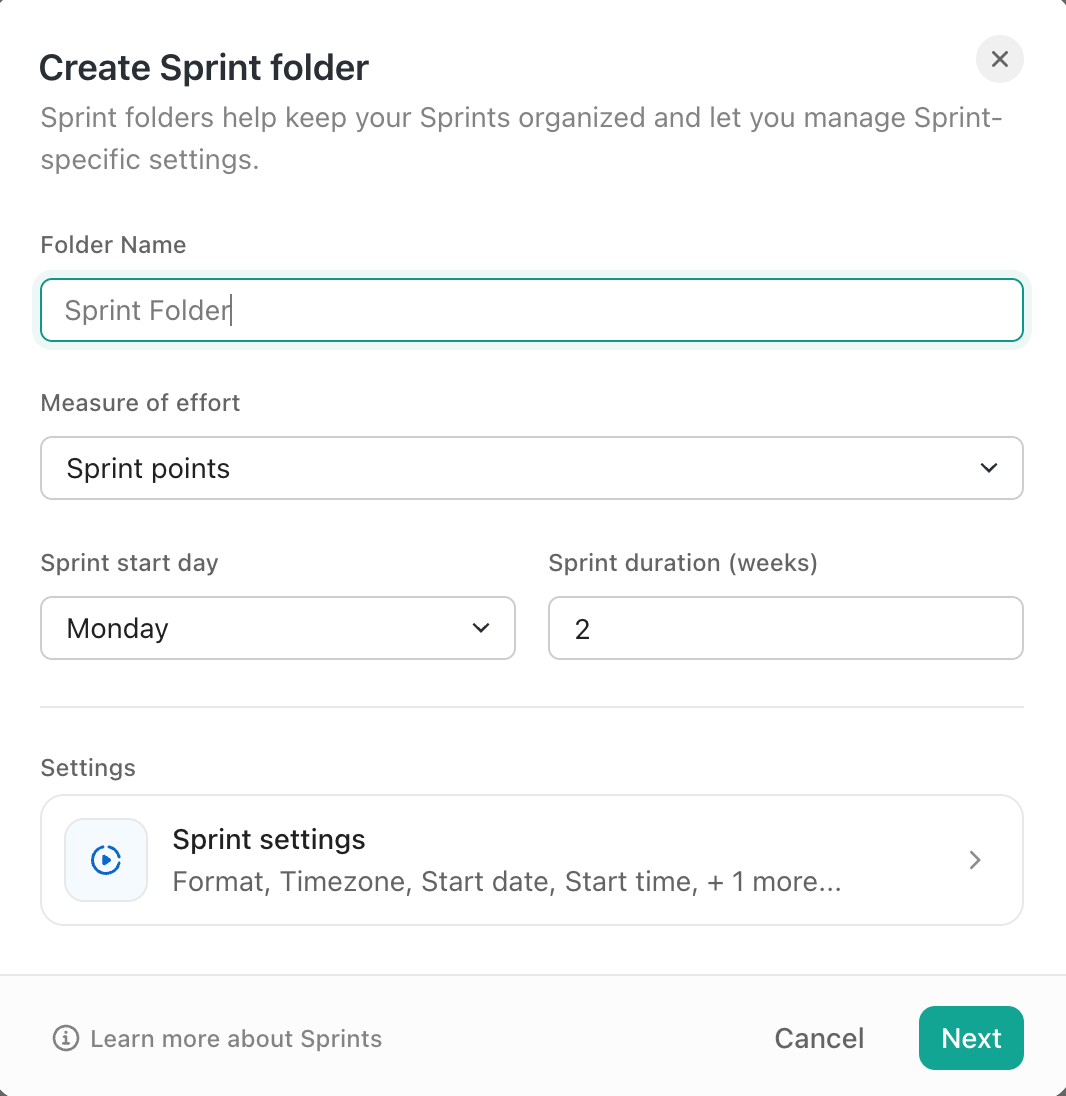Viewport: 1066px width, 1096px height.
Task: Click the Folder Name input field
Action: [532, 310]
